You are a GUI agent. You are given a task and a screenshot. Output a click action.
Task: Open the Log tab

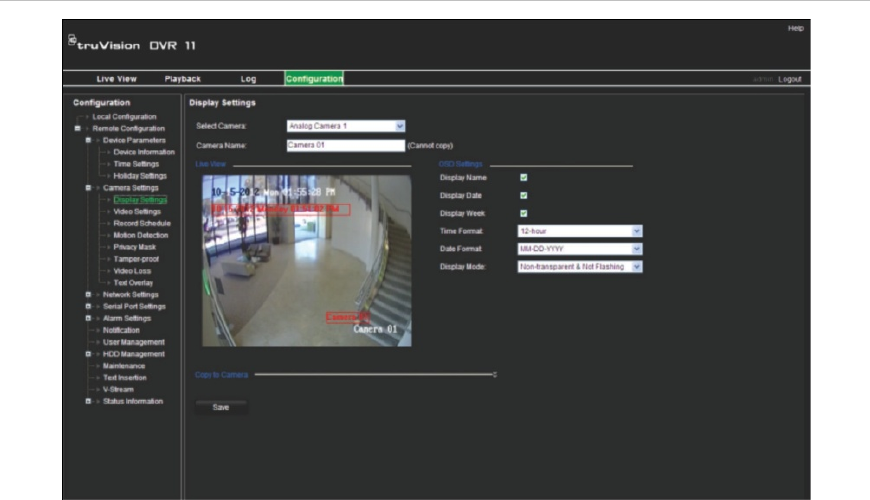coord(248,79)
